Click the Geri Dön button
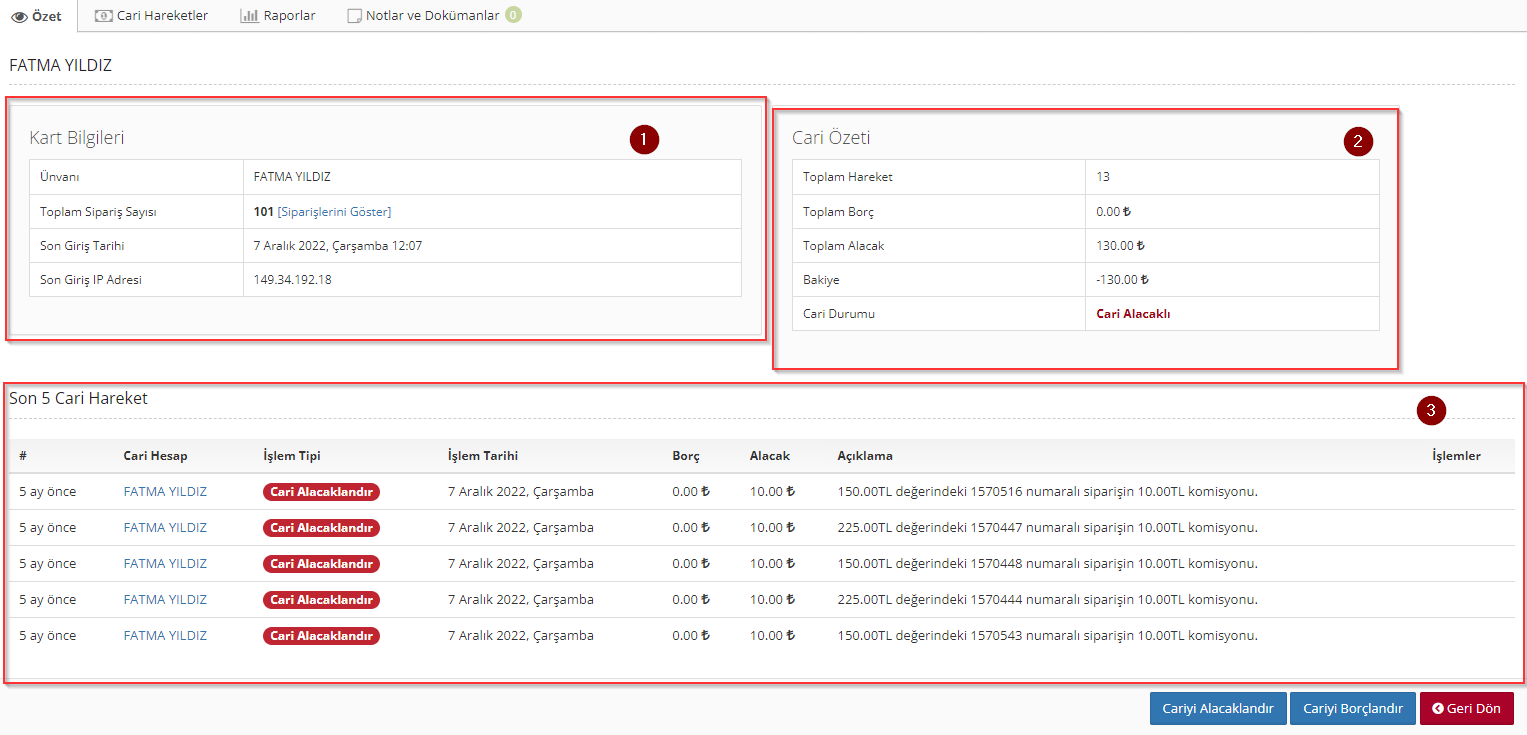Viewport: 1527px width, 735px height. (x=1466, y=709)
